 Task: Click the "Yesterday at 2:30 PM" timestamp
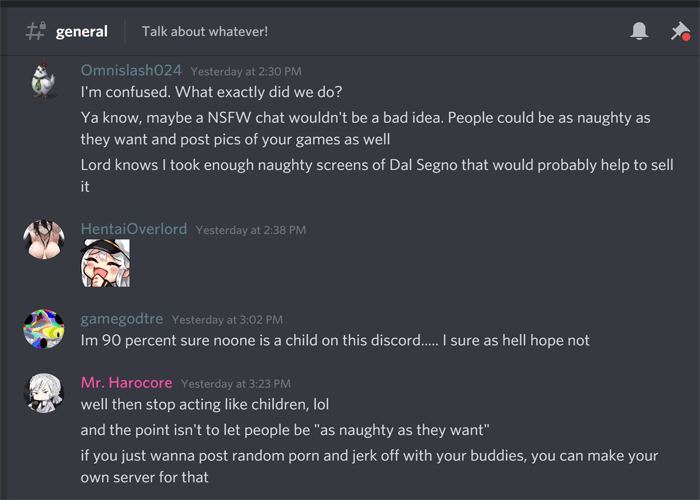point(245,72)
